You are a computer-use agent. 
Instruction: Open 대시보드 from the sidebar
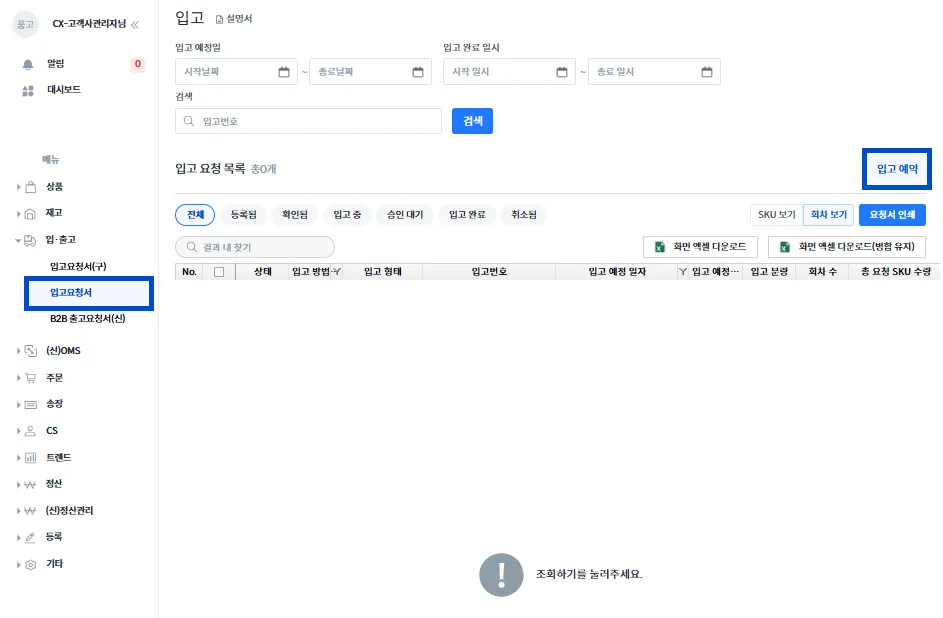click(x=64, y=90)
